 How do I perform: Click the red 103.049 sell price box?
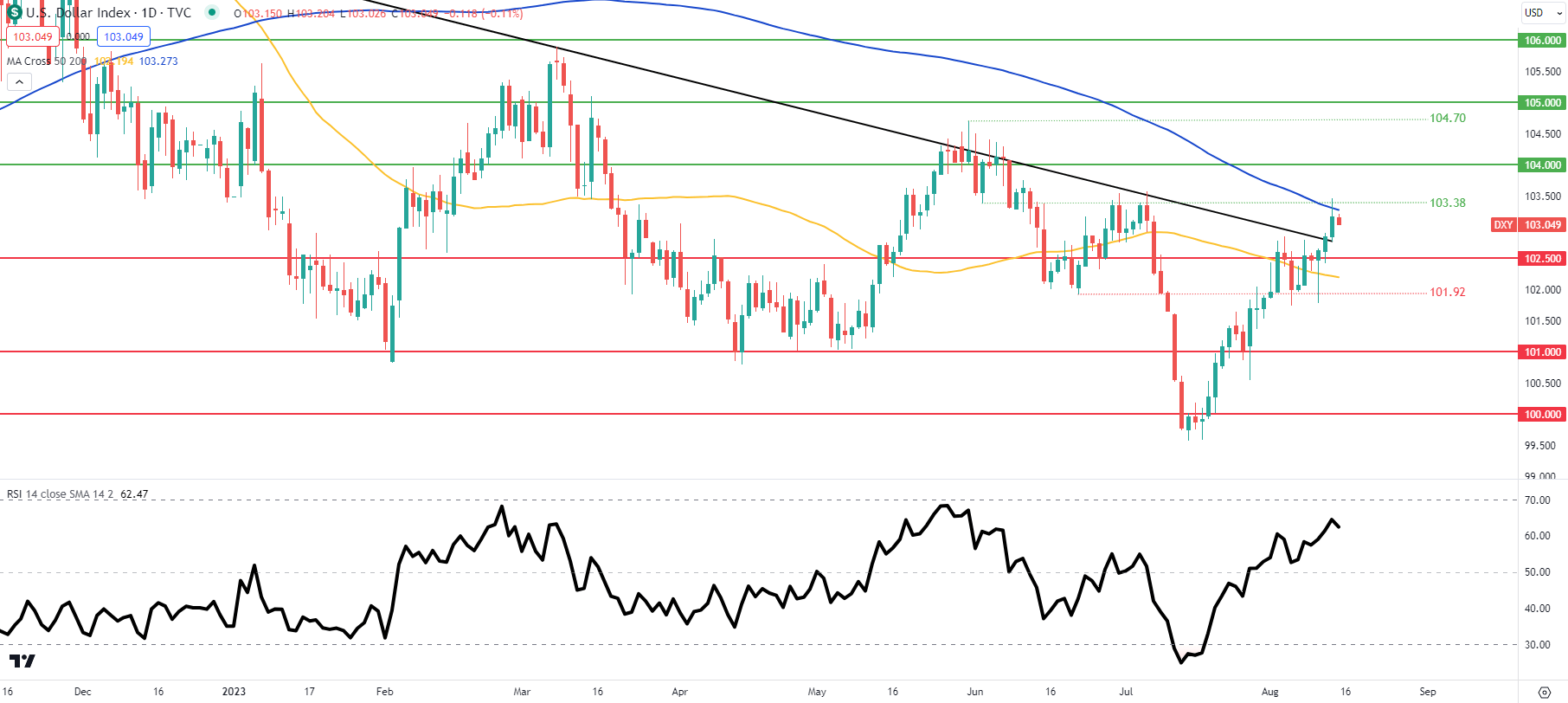[33, 36]
